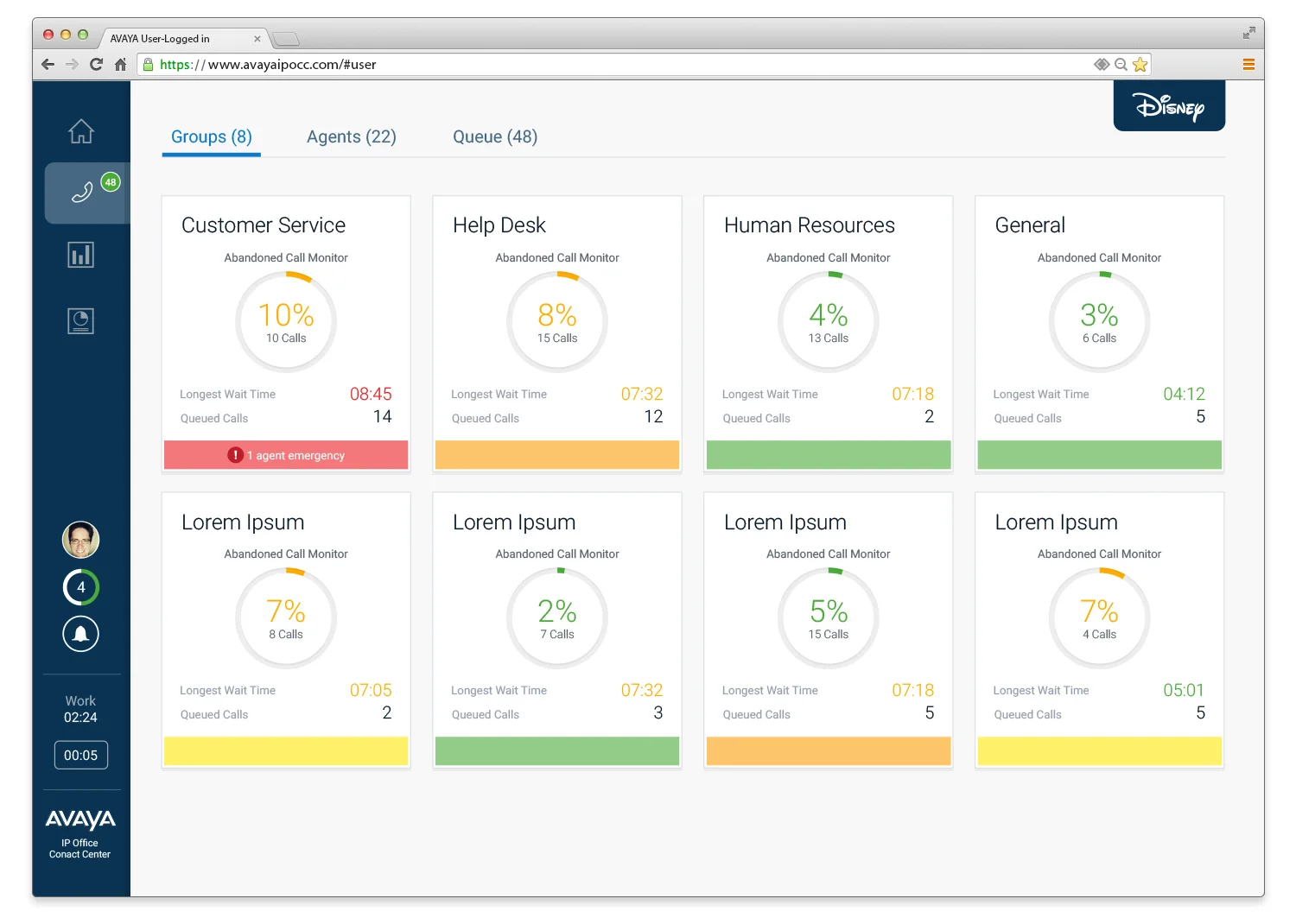This screenshot has height=924, width=1296.
Task: Click the 8% abandoned call gauge
Action: (557, 322)
